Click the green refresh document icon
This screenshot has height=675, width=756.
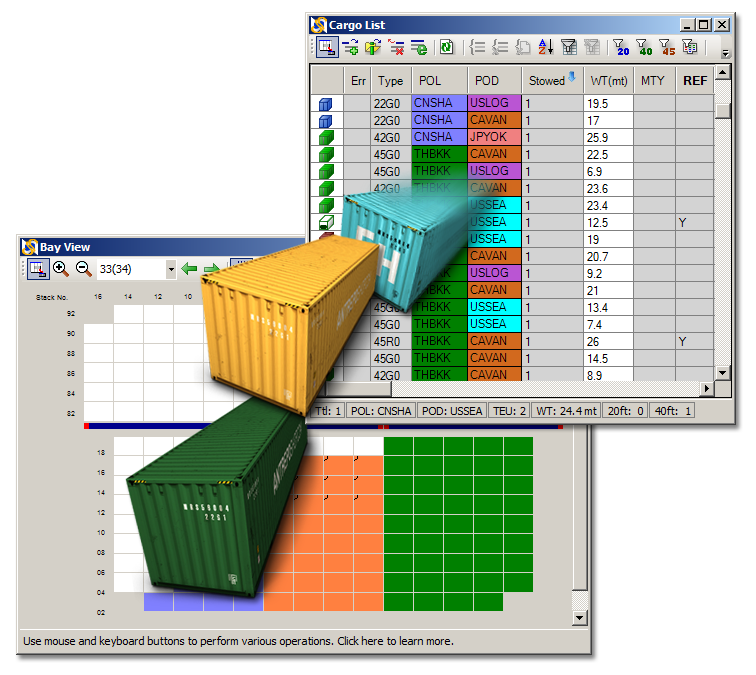[447, 47]
